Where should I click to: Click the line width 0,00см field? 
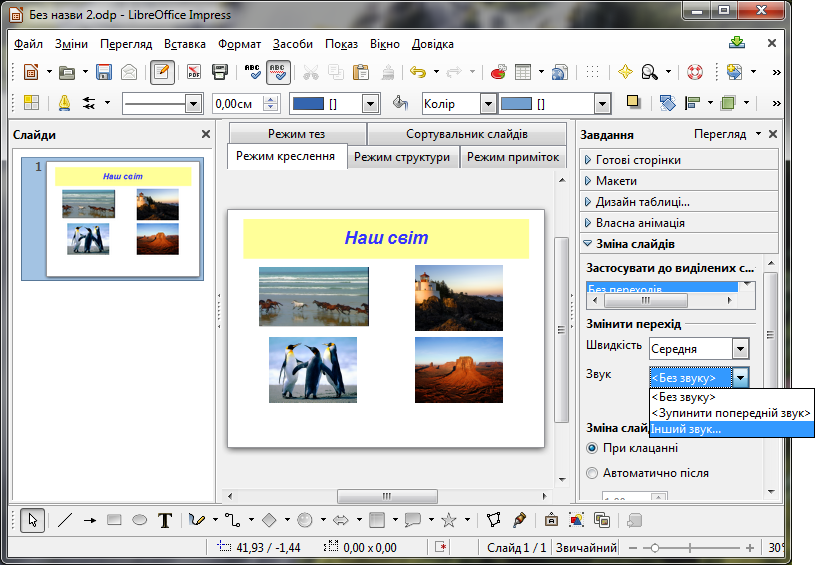238,104
